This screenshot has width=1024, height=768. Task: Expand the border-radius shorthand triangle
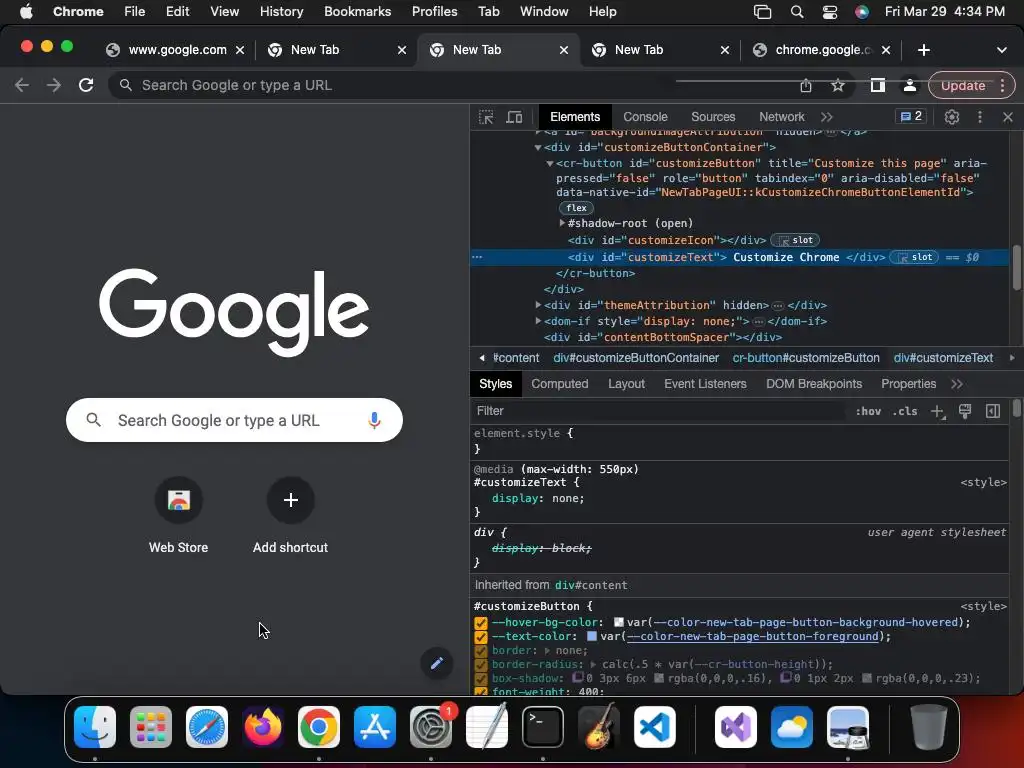point(593,664)
